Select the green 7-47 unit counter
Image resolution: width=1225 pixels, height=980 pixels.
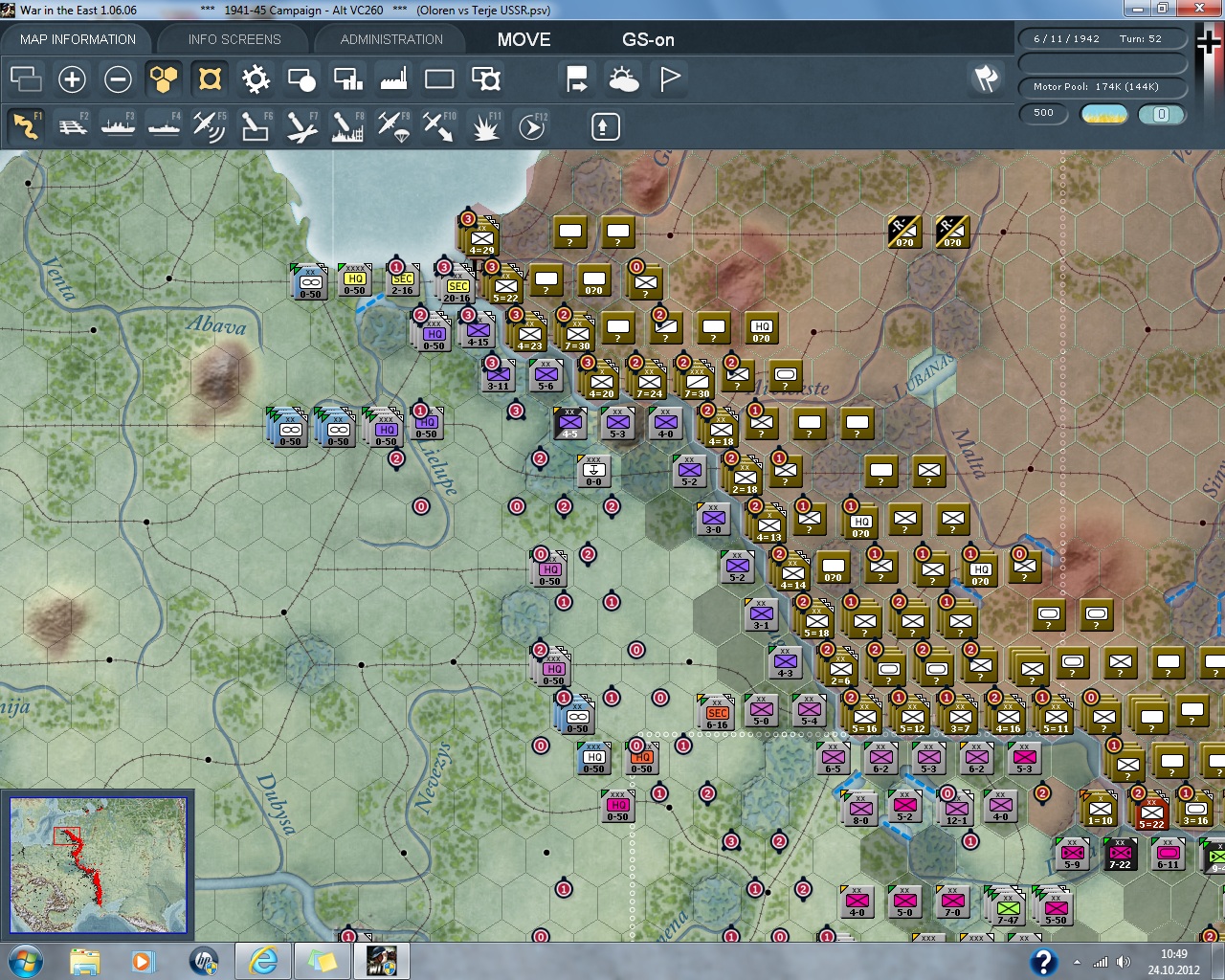click(x=1008, y=905)
